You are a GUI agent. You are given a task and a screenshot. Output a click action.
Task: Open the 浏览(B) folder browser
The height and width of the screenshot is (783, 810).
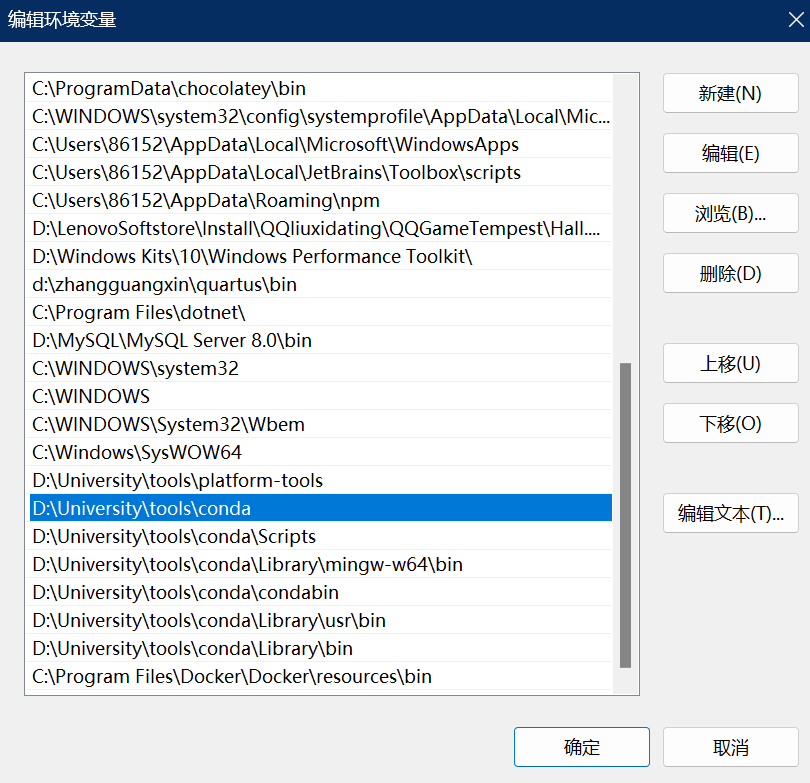730,213
